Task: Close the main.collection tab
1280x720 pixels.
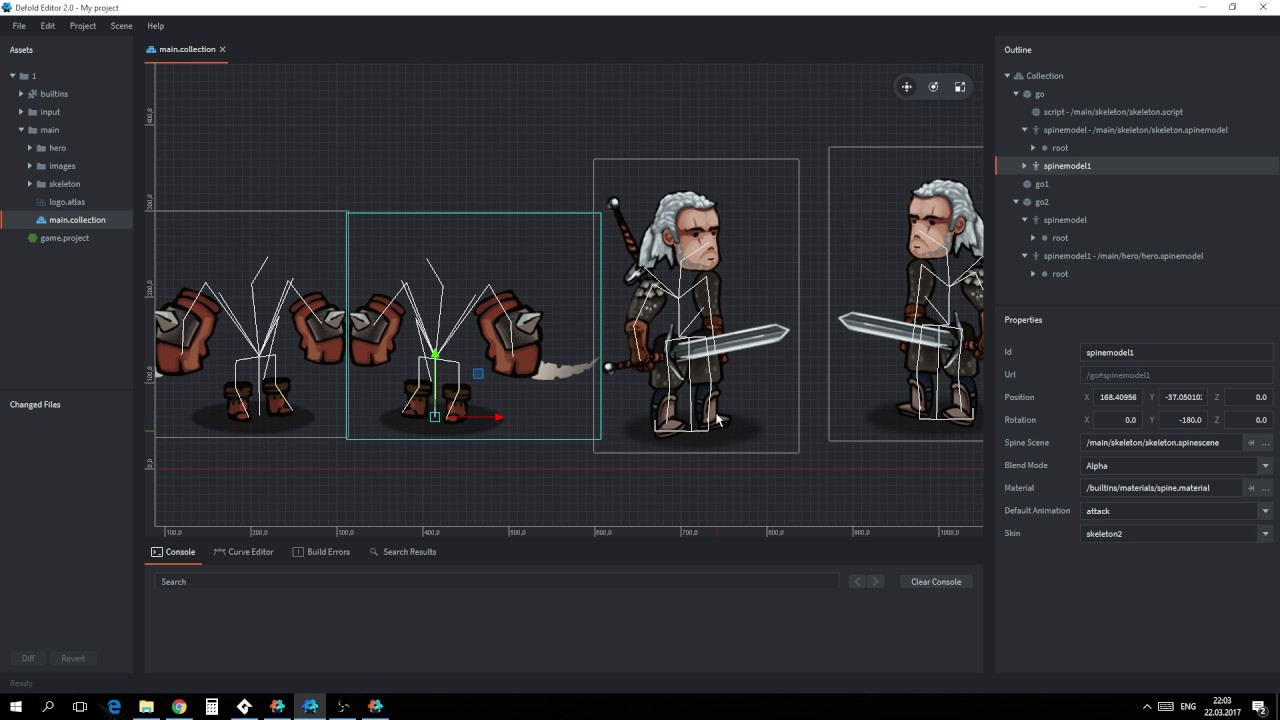Action: coord(223,49)
